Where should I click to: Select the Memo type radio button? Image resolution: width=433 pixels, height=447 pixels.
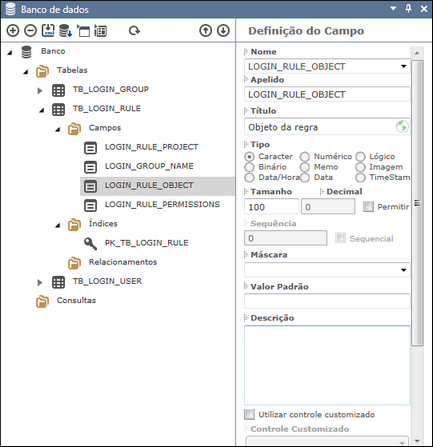(304, 167)
